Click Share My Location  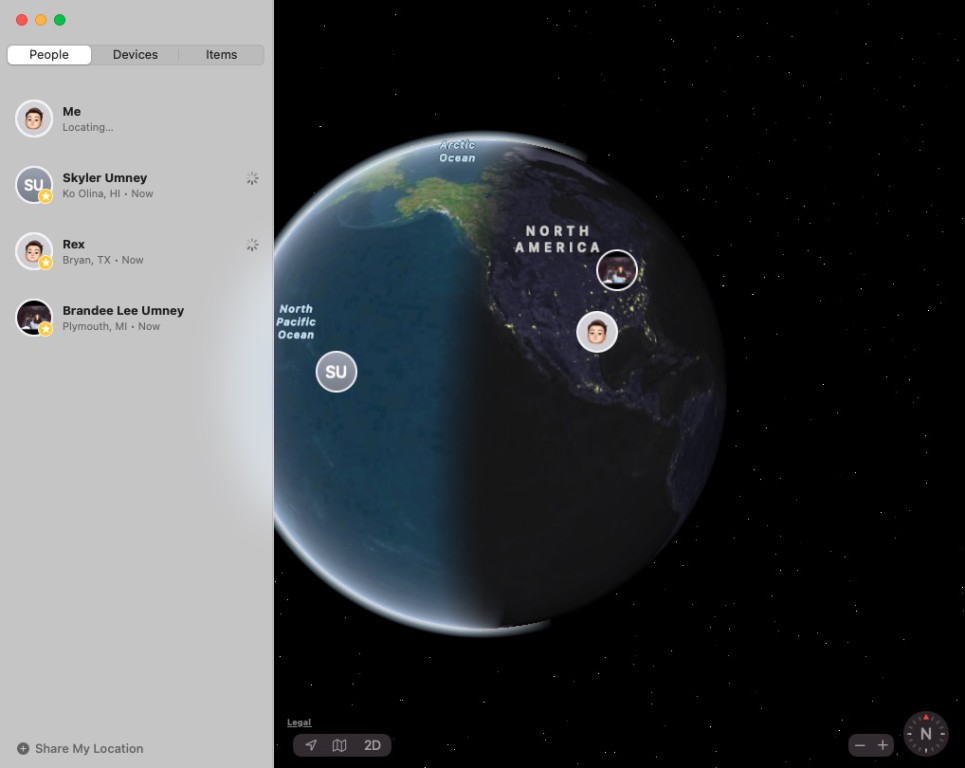coord(89,748)
